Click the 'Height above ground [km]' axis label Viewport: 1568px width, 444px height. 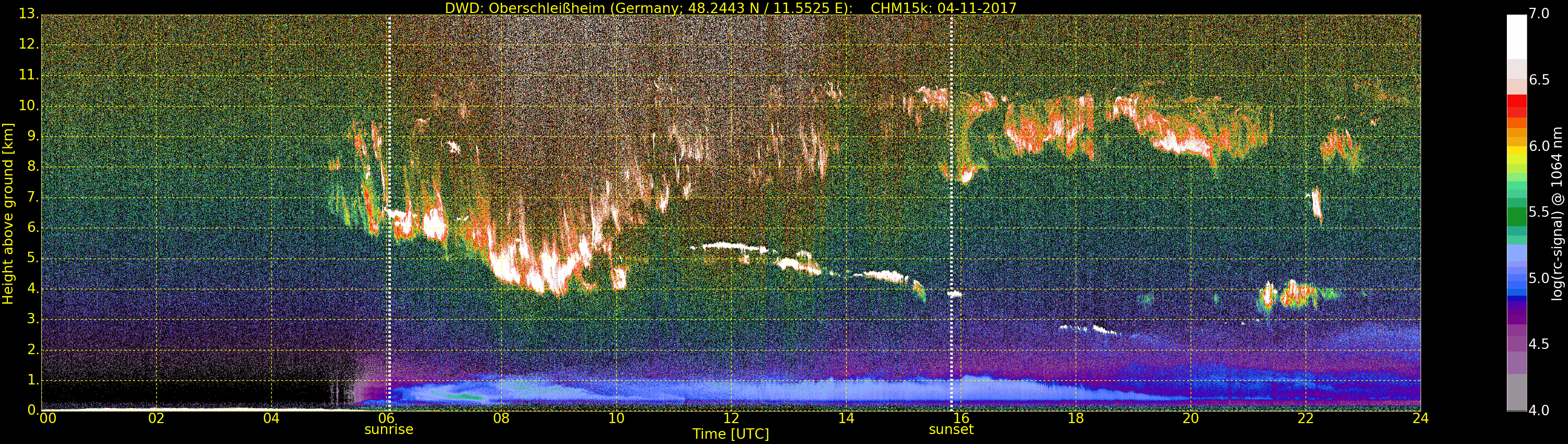tap(8, 214)
